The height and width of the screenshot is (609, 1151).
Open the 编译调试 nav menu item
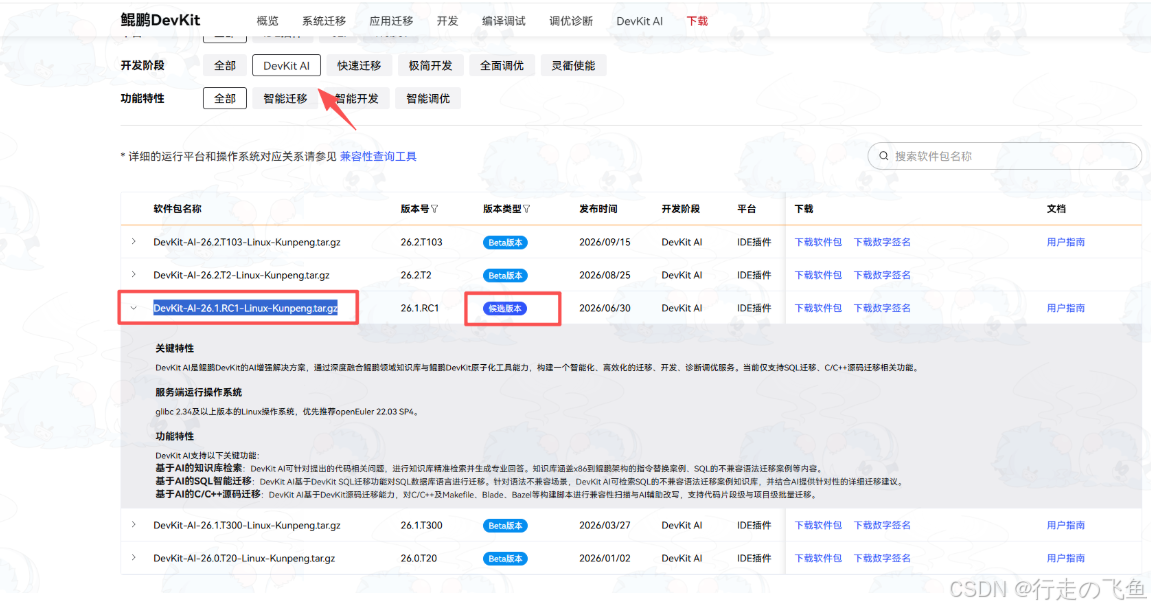tap(504, 21)
